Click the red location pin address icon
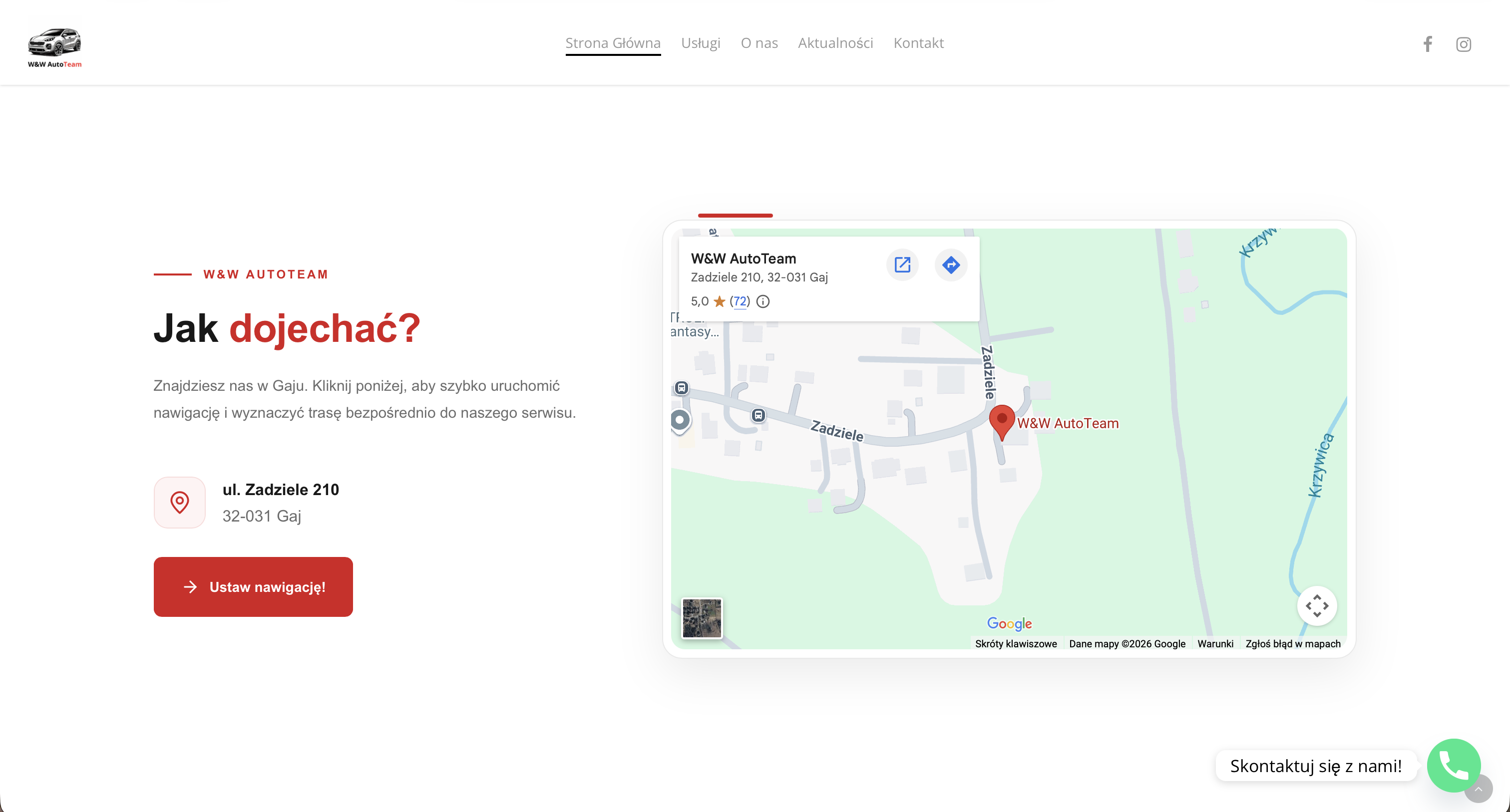1510x812 pixels. 179,502
